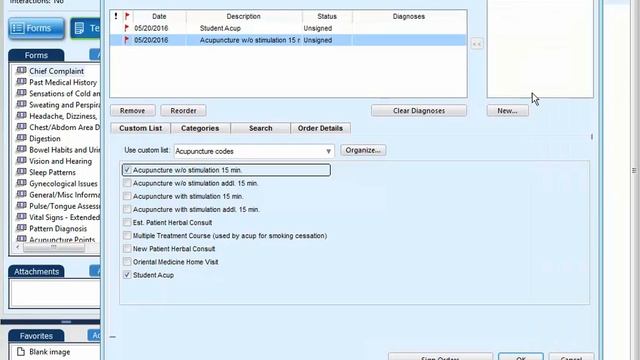Screen dimensions: 640x360
Task: Check Oriental Medicine Home Visit
Action: [x=127, y=262]
